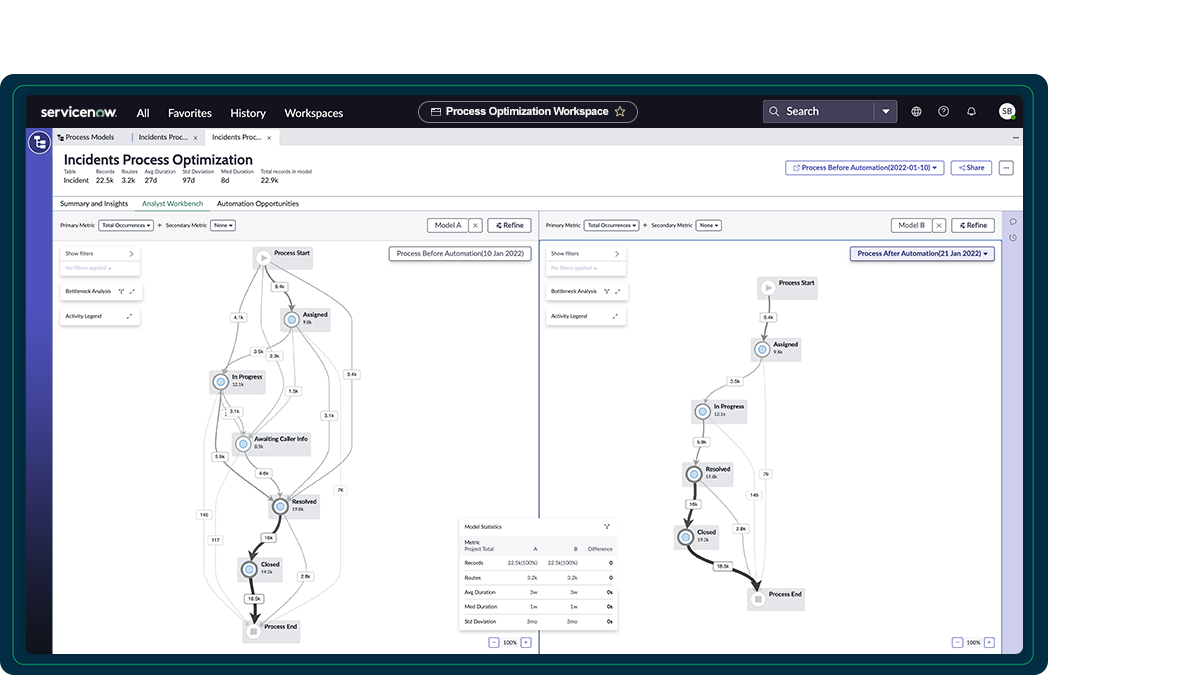Open the Workspaces menu in the top bar

(313, 113)
